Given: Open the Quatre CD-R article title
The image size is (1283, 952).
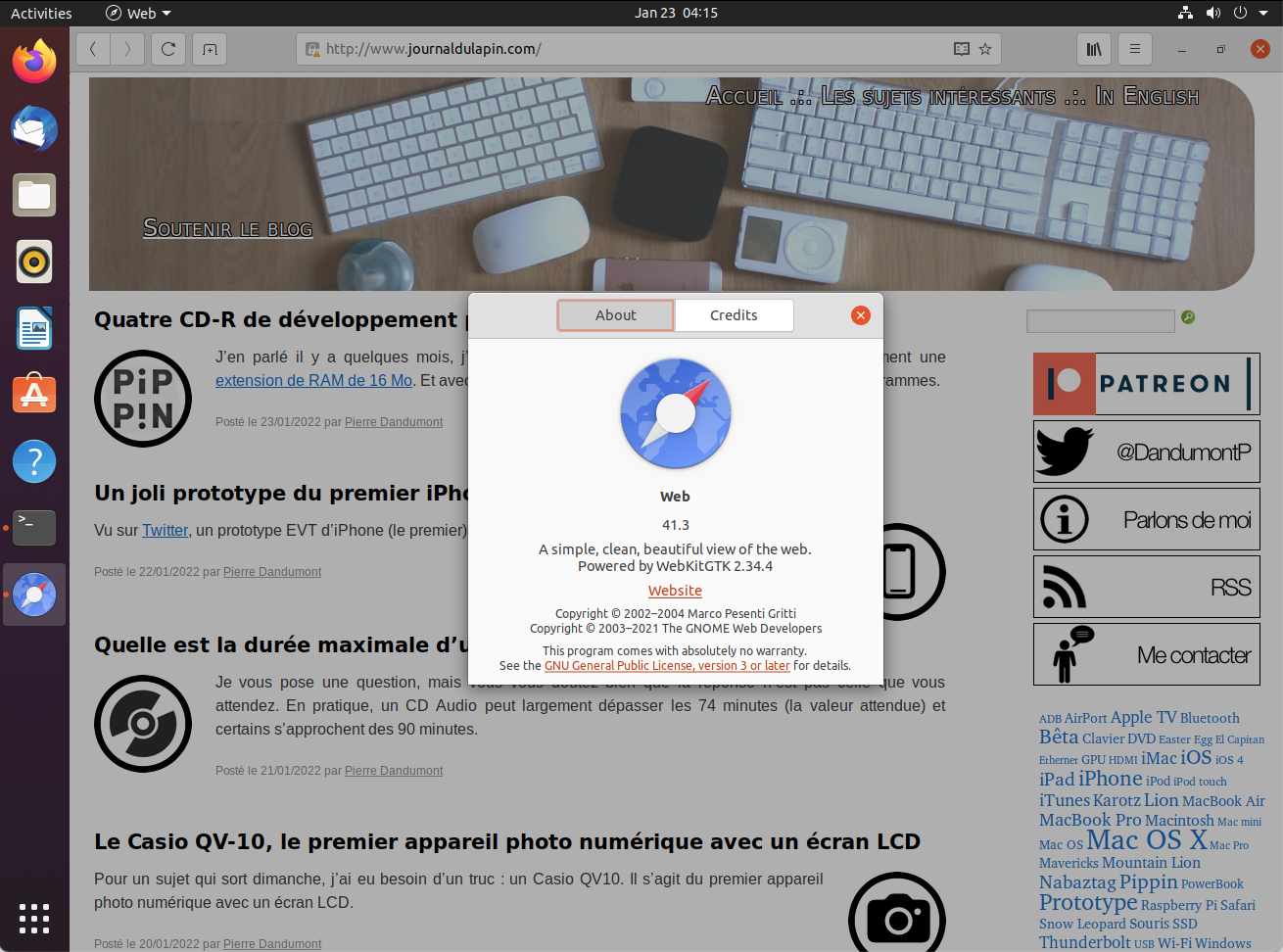Looking at the screenshot, I should [x=280, y=320].
